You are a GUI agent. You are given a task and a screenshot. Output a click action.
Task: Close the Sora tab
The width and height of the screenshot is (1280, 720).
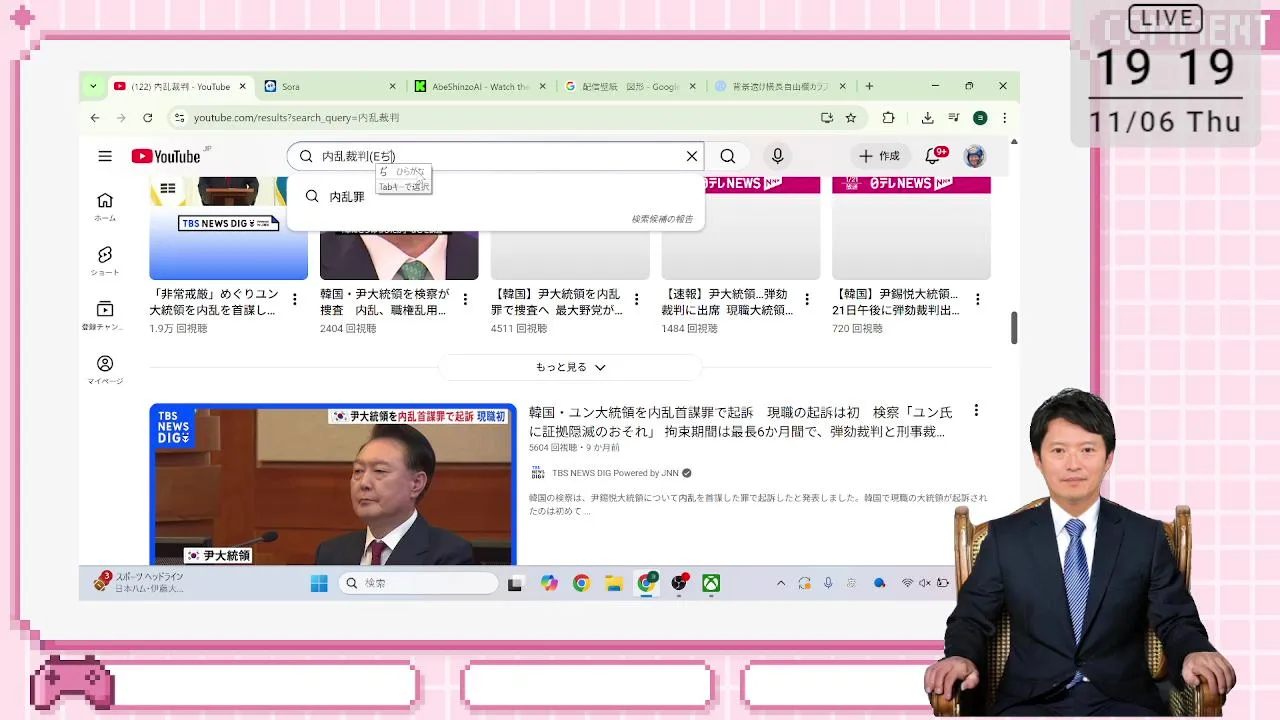[392, 86]
